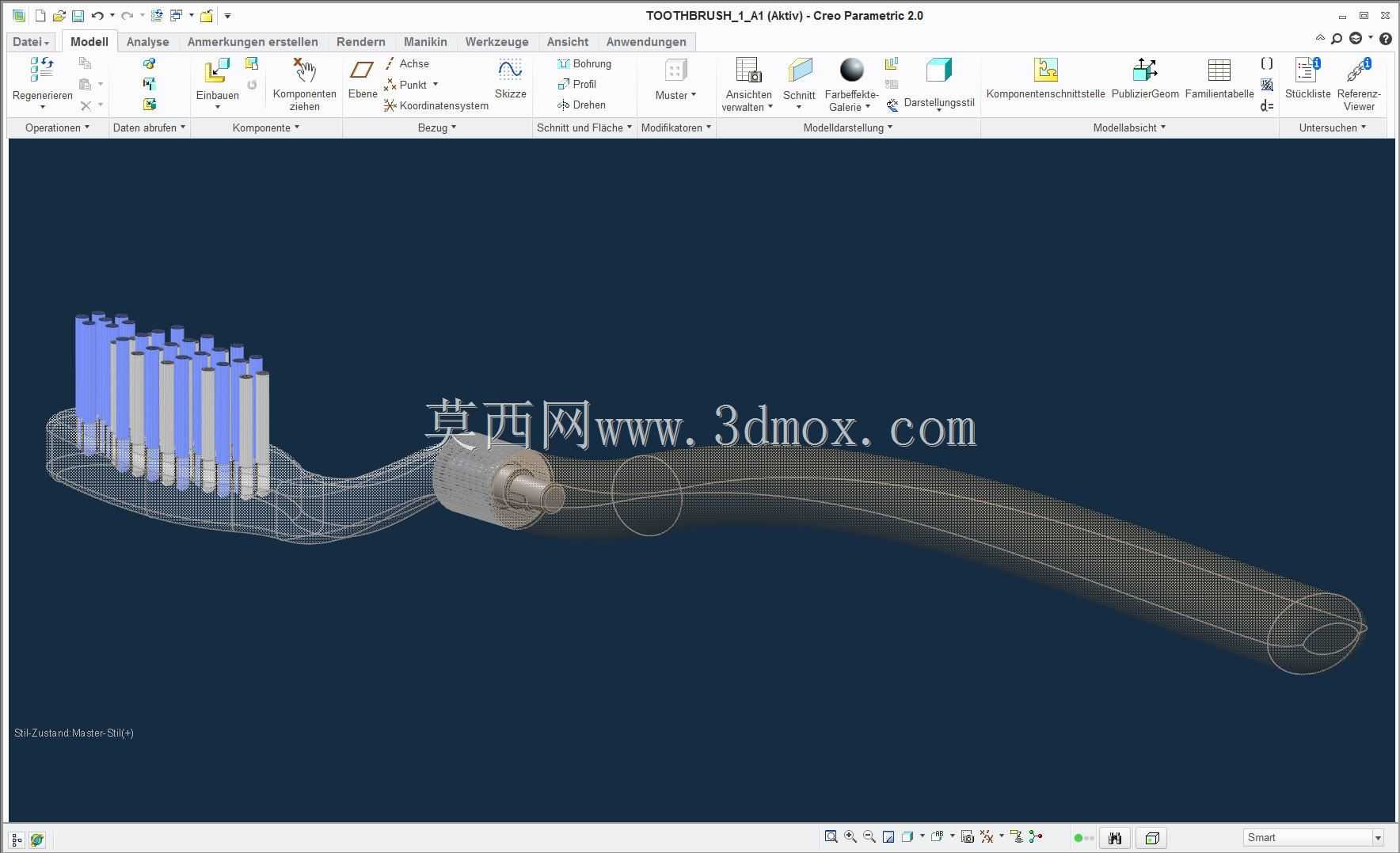Viewport: 1400px width, 853px height.
Task: Expand the Untersuchen group
Action: click(1333, 128)
